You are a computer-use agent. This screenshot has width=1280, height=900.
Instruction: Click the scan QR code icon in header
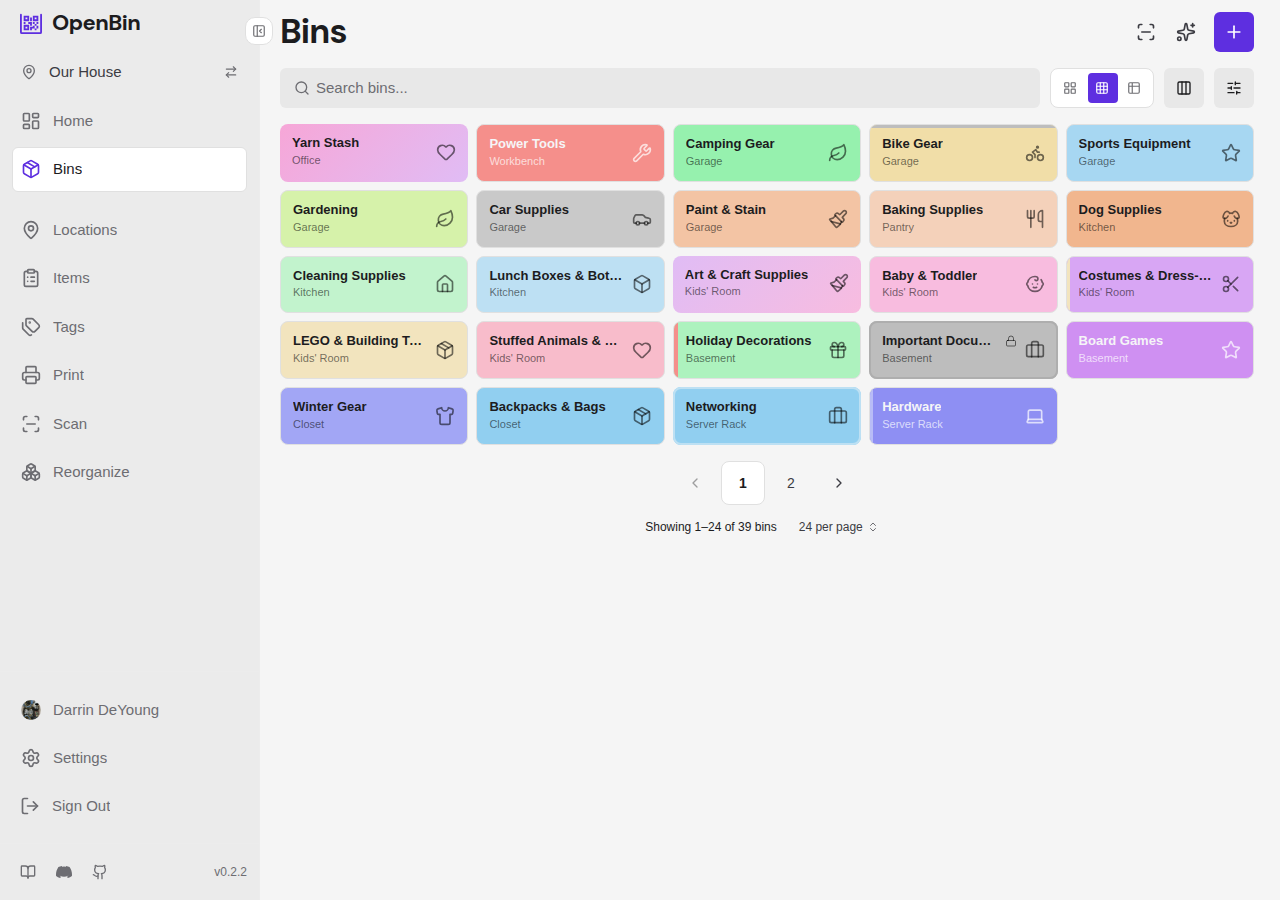(x=1146, y=32)
